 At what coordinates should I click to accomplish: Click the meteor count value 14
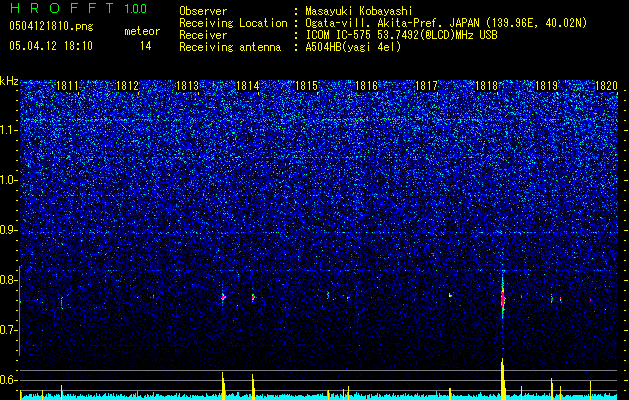tap(145, 46)
